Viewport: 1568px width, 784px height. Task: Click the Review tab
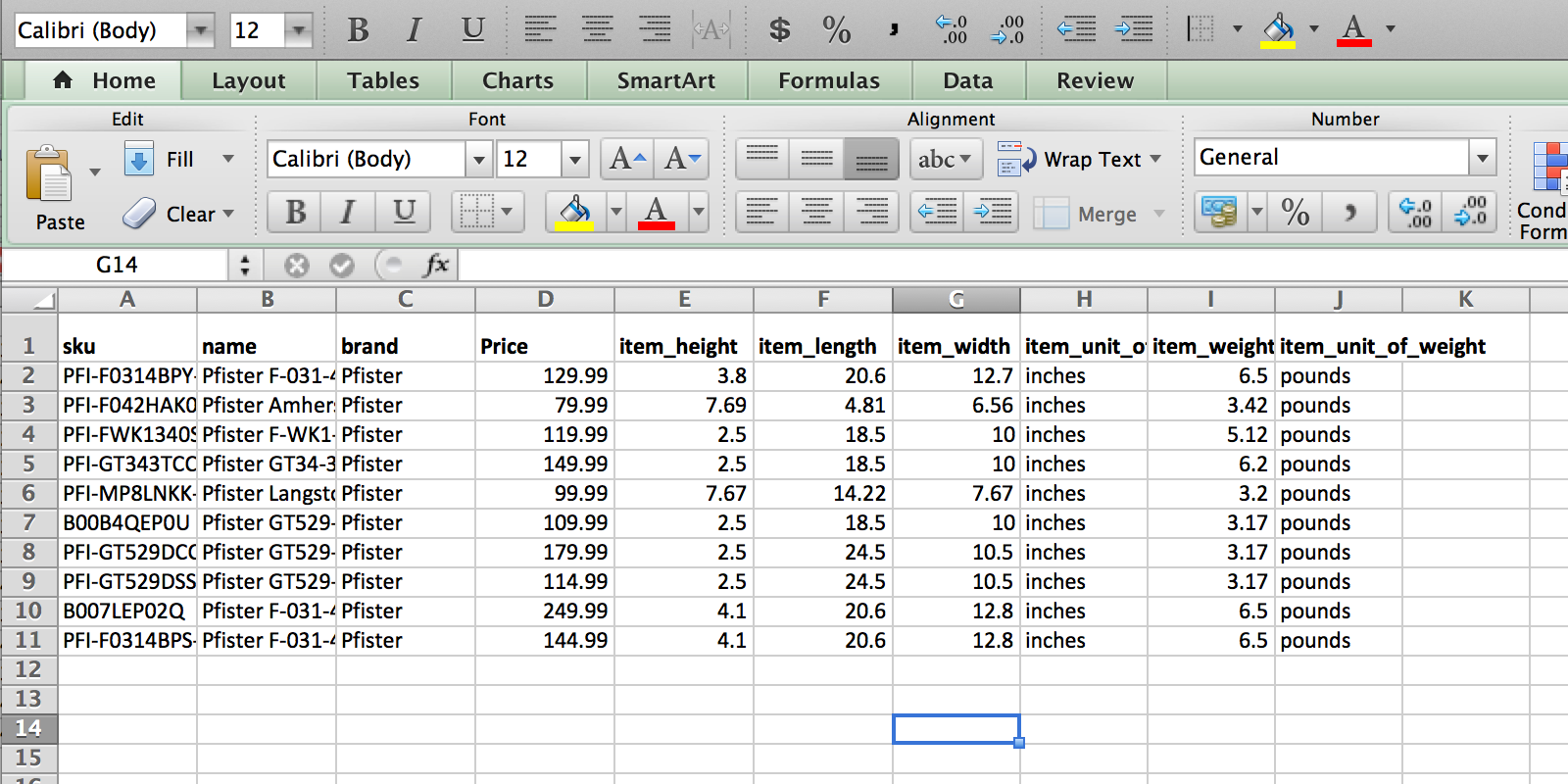point(1095,80)
